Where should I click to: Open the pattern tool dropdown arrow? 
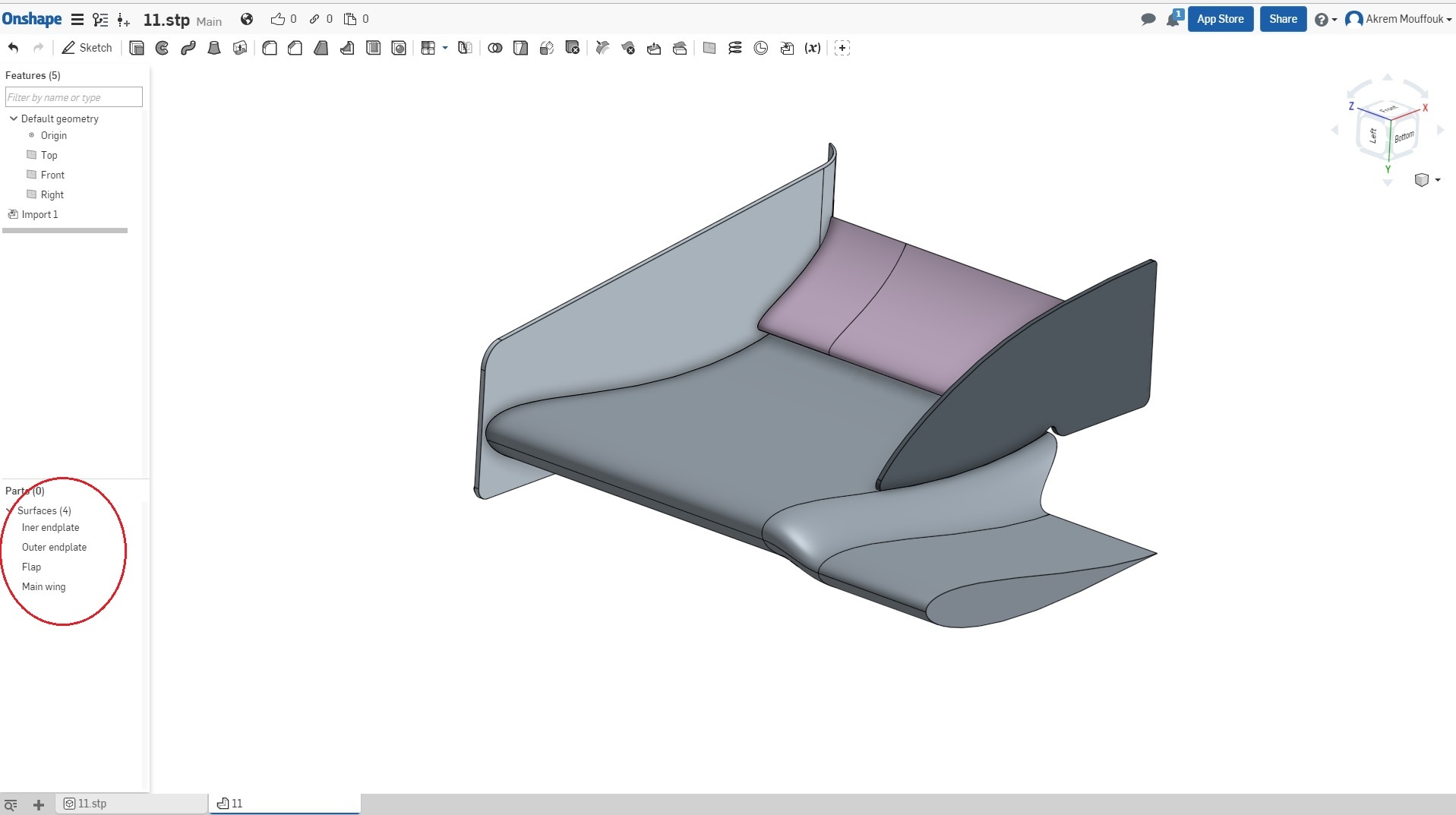[x=445, y=48]
